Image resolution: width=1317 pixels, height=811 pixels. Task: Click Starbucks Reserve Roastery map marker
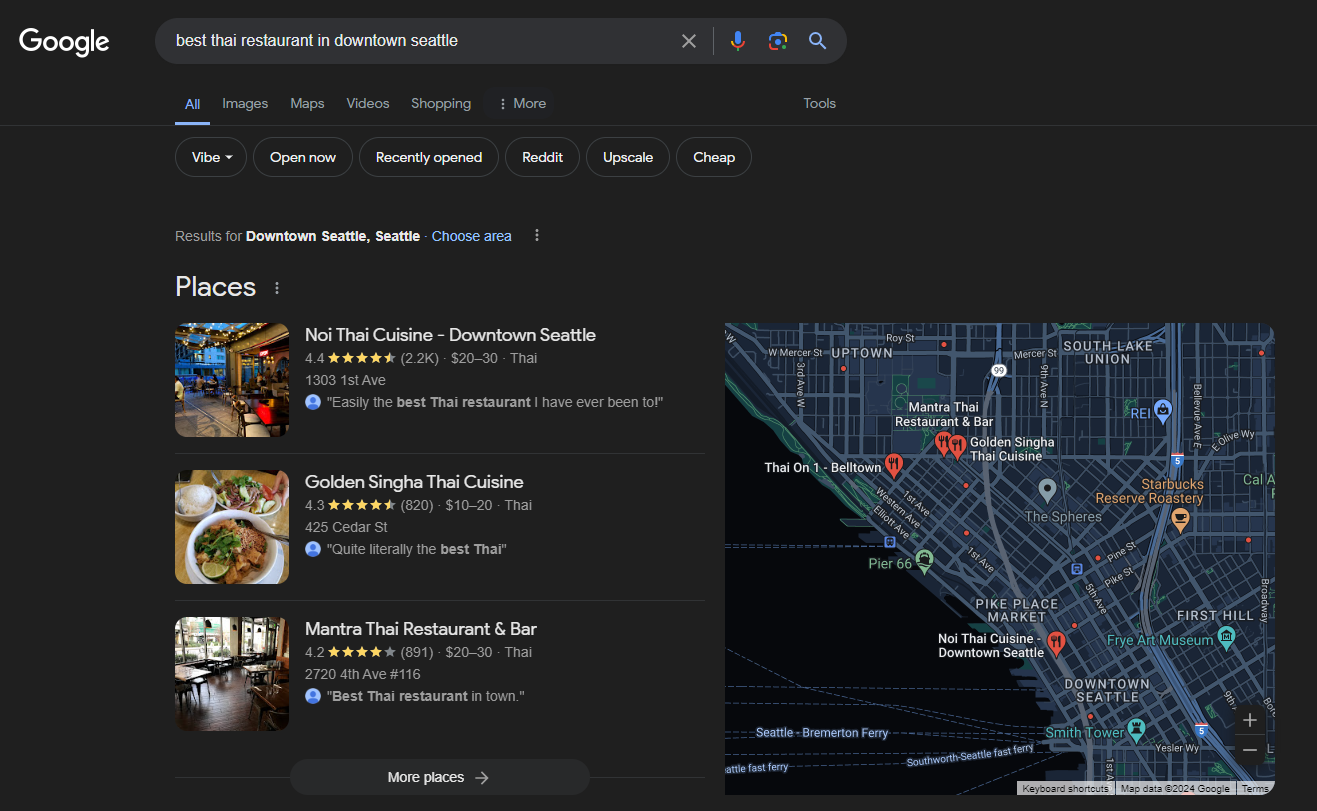tap(1180, 519)
